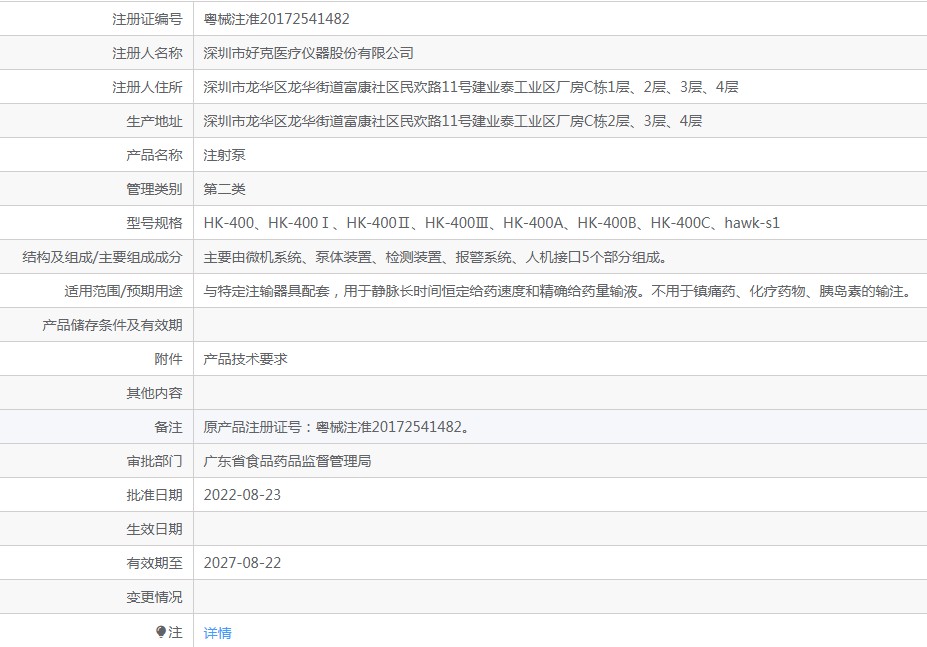
Task: Select product name 注射泵
Action: click(224, 155)
